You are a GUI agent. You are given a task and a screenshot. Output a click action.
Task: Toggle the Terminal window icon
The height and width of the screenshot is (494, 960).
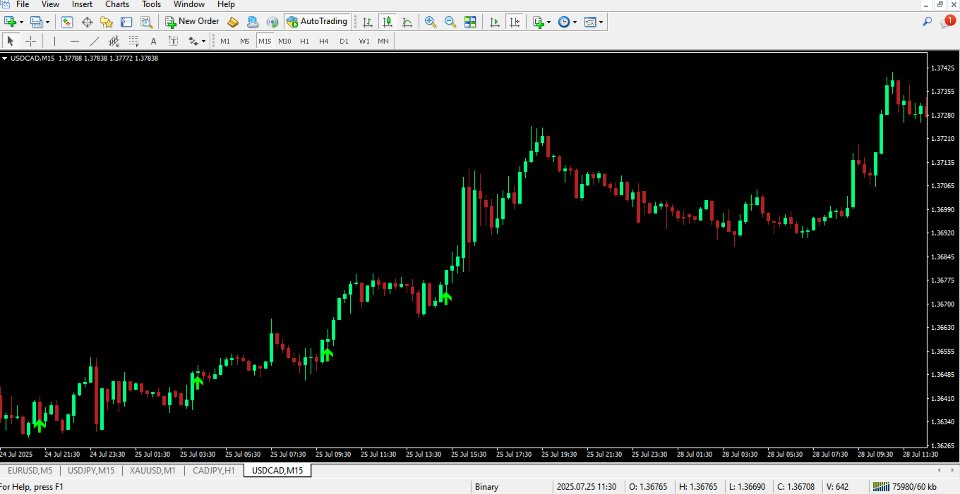126,22
